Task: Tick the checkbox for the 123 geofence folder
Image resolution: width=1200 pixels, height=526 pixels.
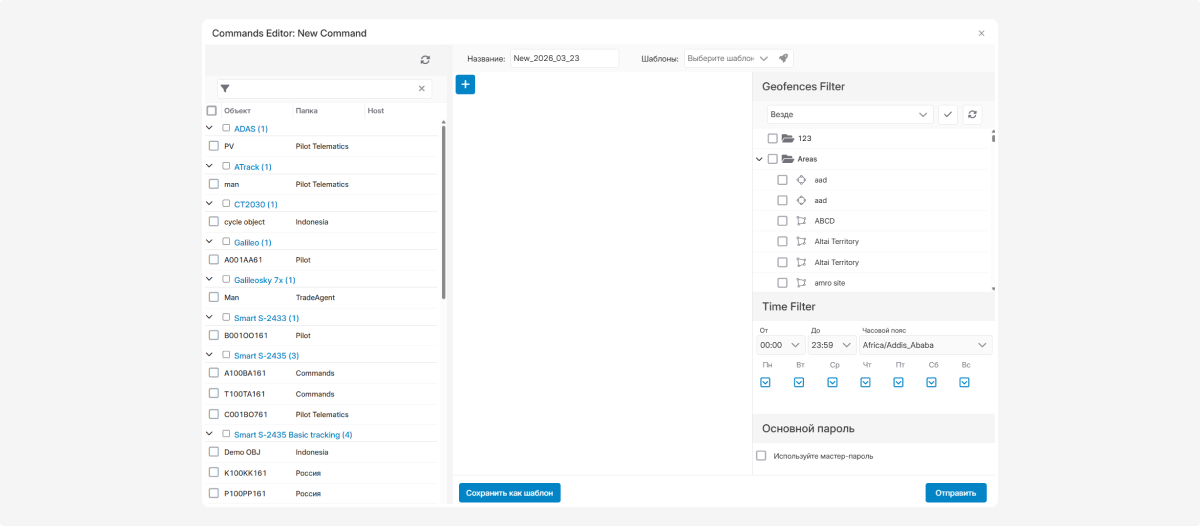Action: click(x=772, y=139)
